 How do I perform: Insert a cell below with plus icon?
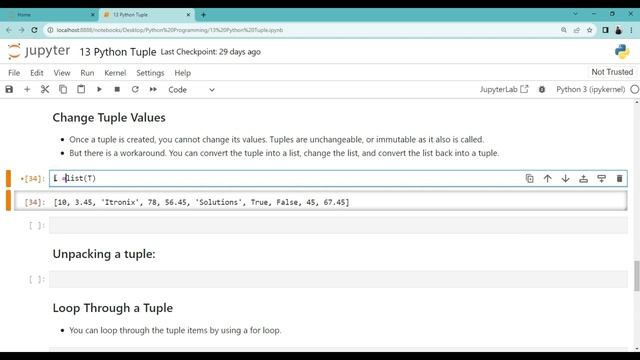point(27,89)
